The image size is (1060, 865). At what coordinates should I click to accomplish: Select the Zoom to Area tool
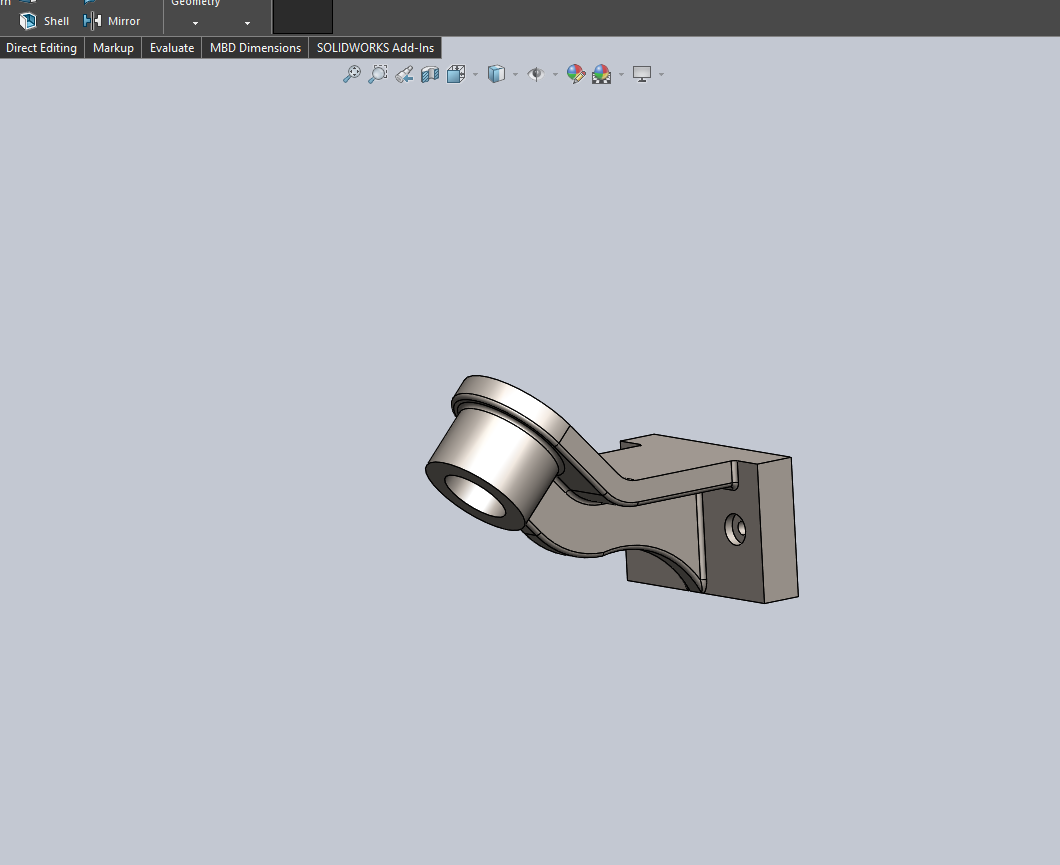pos(378,74)
